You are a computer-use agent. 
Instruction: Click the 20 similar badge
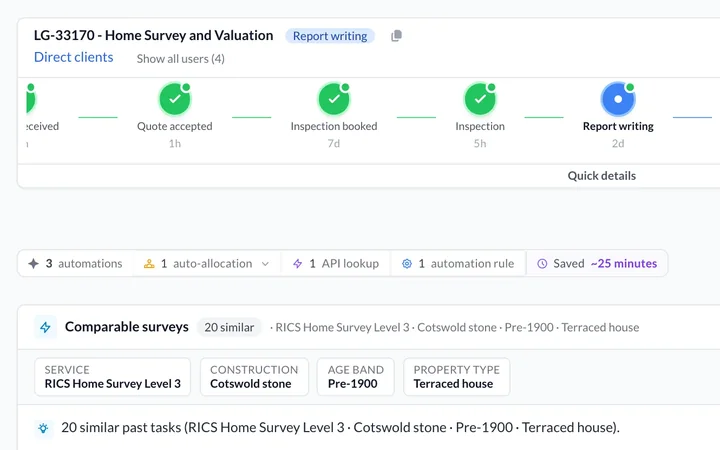229,327
